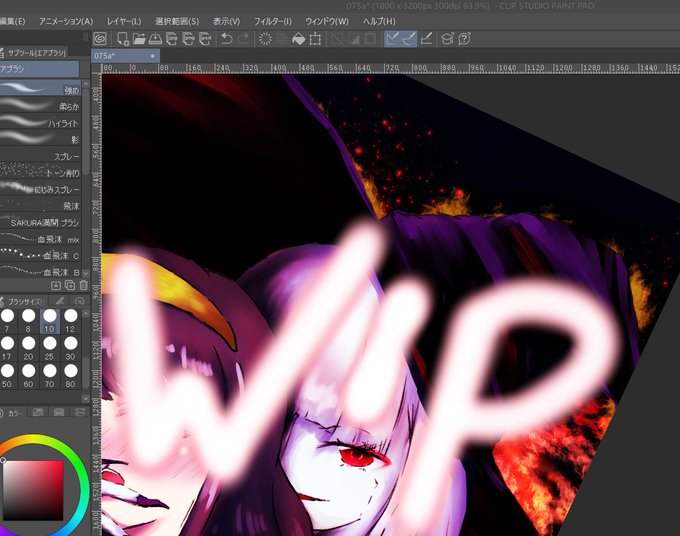The height and width of the screenshot is (536, 680).
Task: Select the にじみスプレー sub tool
Action: click(40, 189)
